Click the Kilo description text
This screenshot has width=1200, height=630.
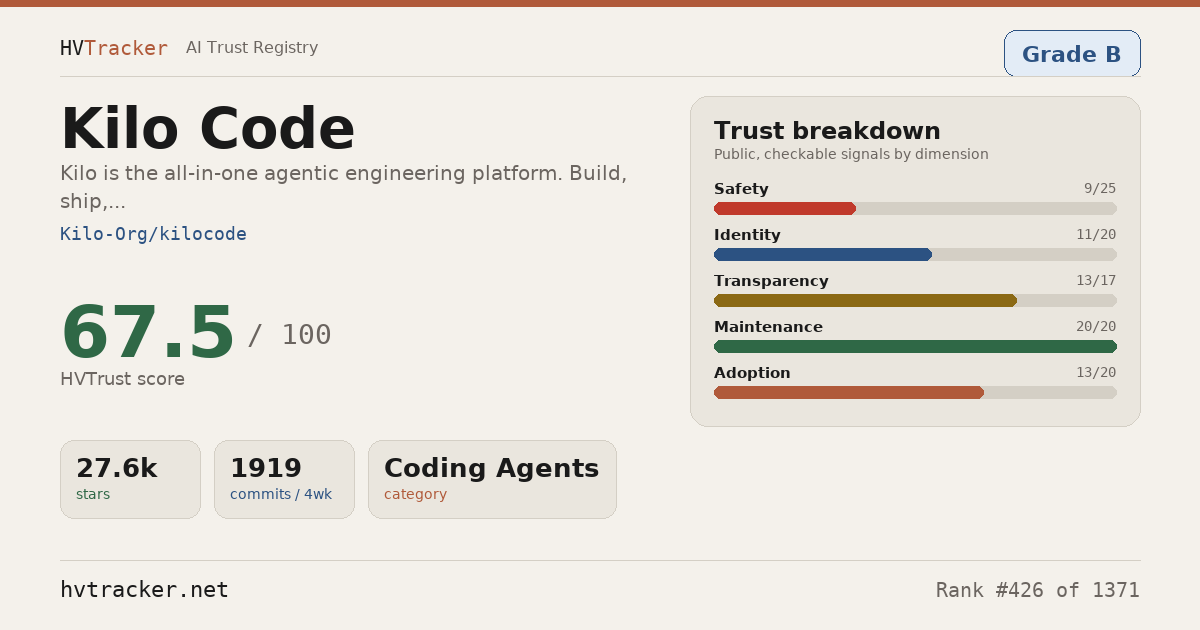344,187
